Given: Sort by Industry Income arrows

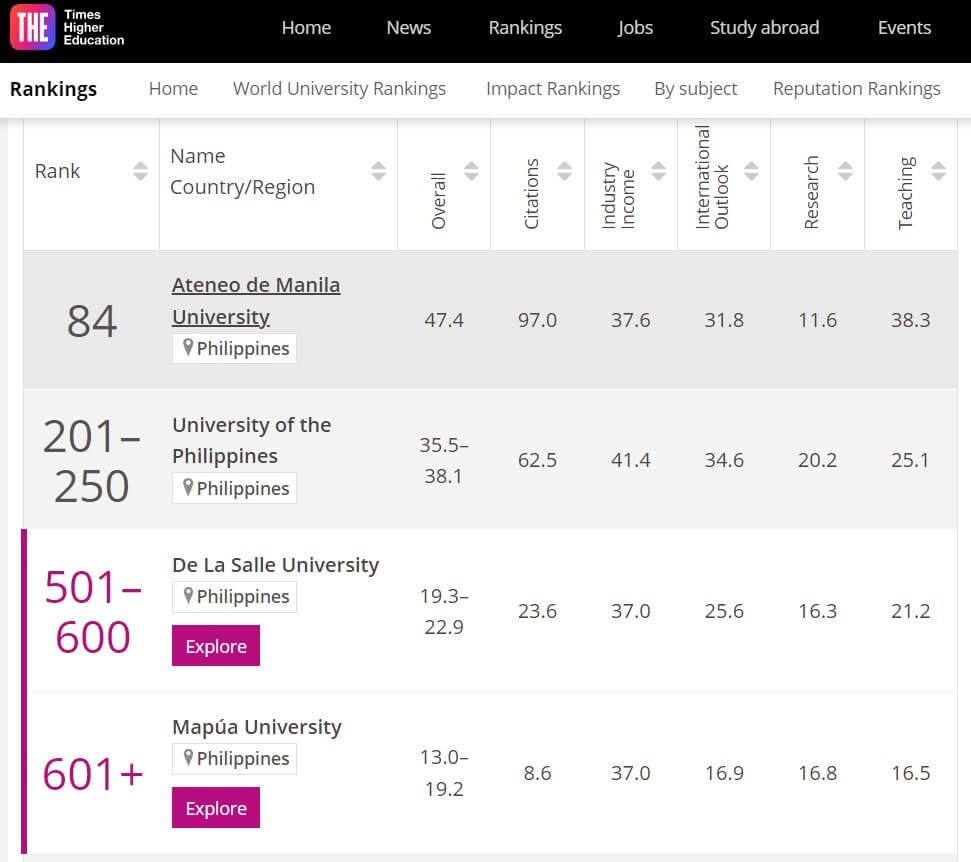Looking at the screenshot, I should coord(658,171).
